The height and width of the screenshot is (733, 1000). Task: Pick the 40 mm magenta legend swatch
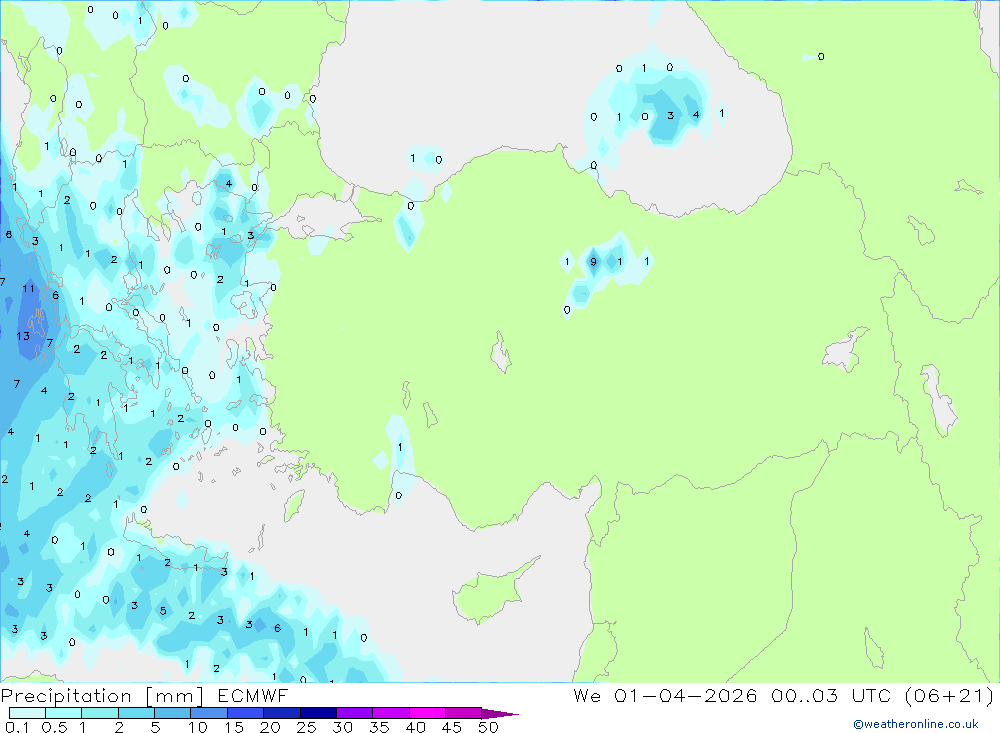427,713
